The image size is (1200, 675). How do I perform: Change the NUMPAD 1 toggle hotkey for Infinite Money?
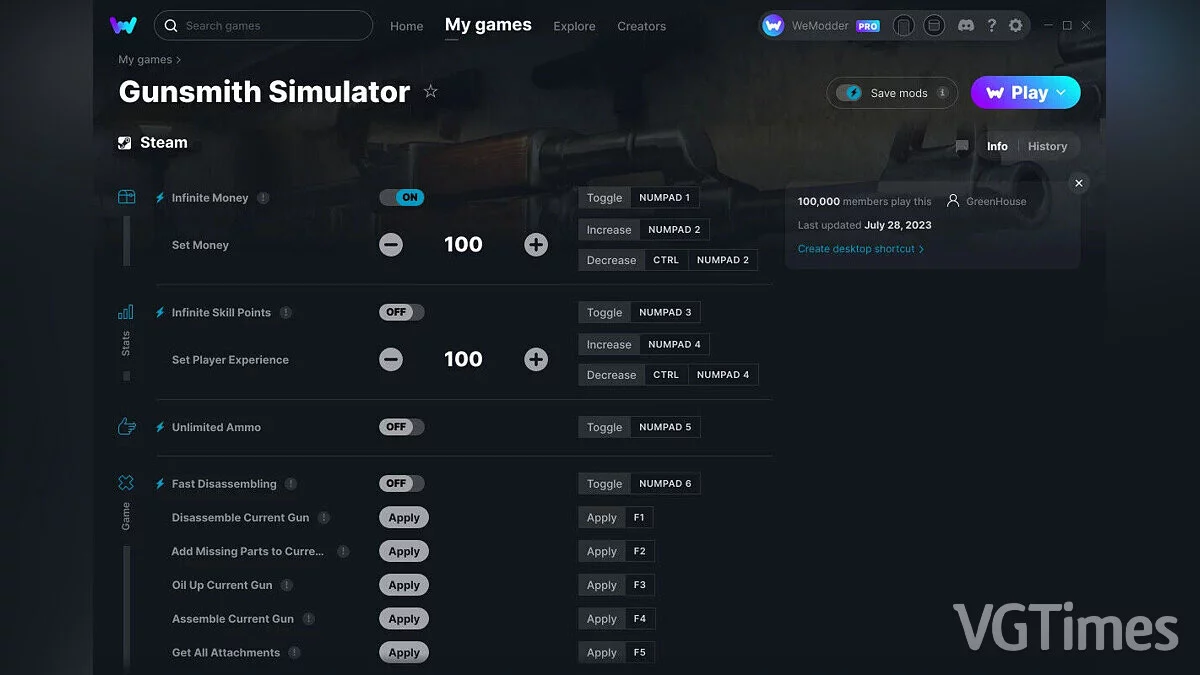(x=665, y=198)
